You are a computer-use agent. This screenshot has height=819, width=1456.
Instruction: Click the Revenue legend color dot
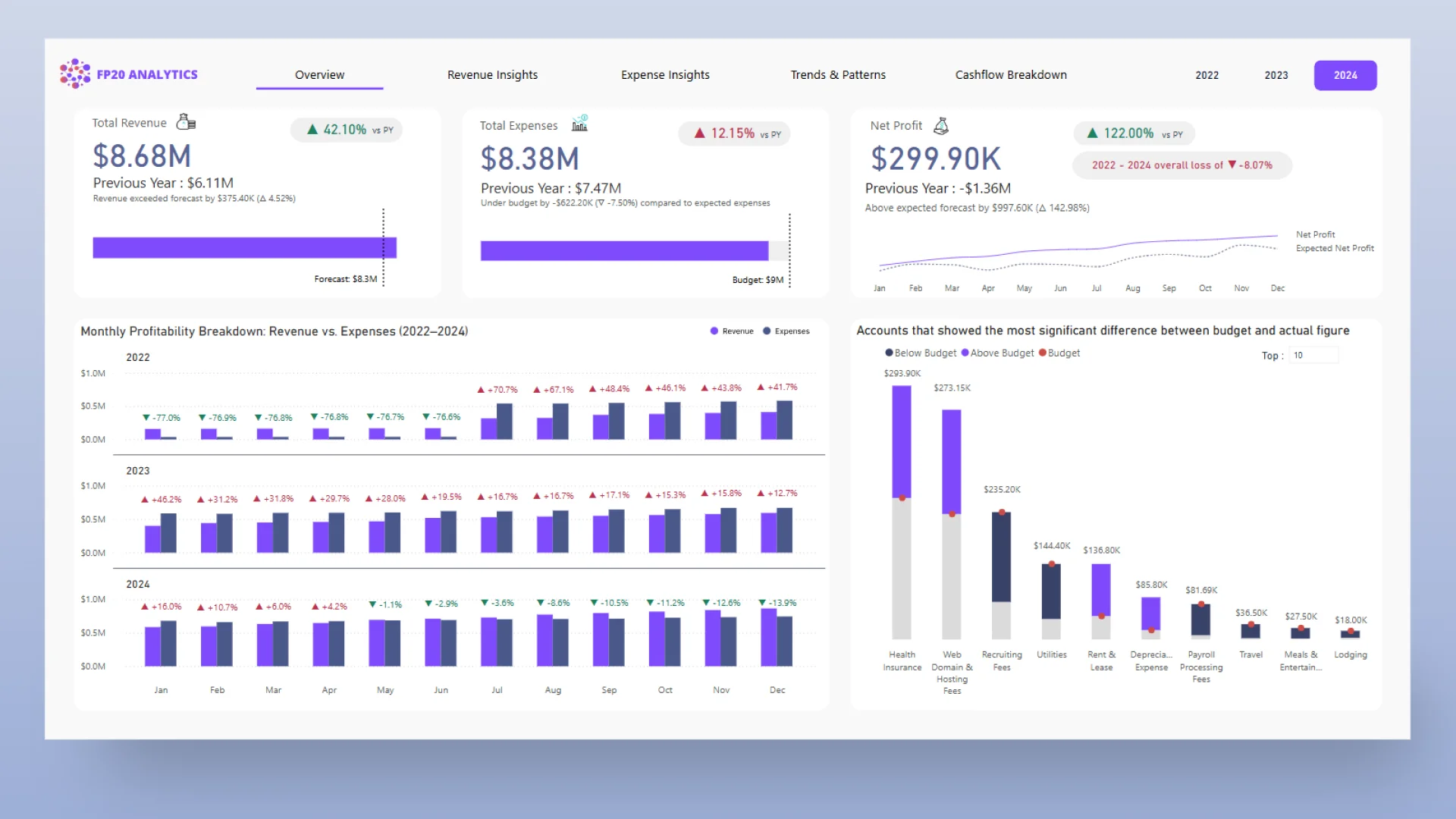[x=714, y=331]
